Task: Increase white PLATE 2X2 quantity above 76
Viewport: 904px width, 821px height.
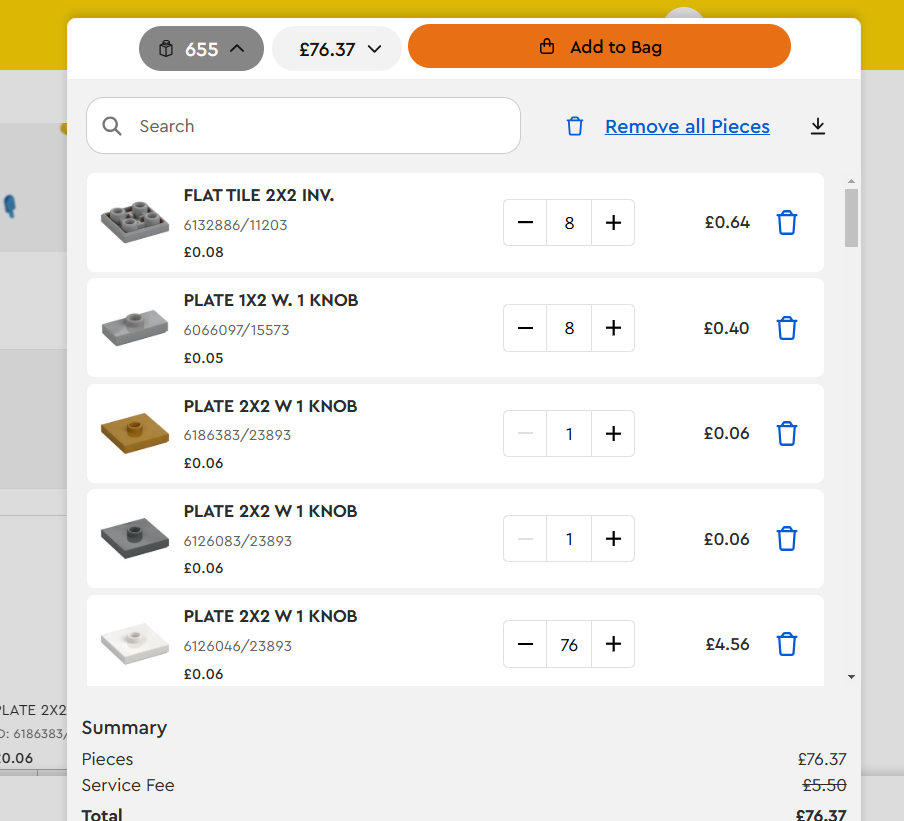Action: [x=613, y=645]
